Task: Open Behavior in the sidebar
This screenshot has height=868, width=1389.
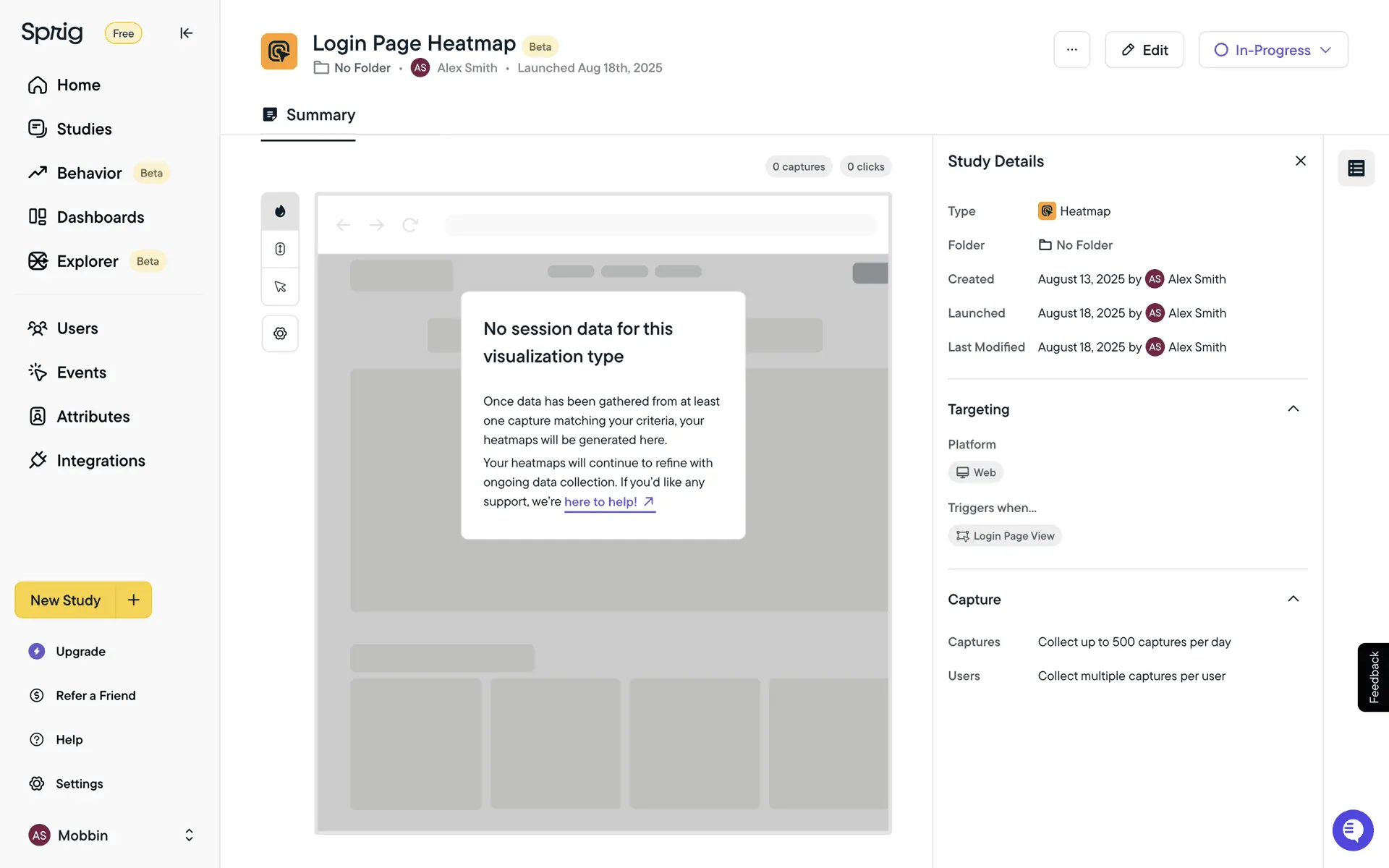Action: [x=89, y=173]
